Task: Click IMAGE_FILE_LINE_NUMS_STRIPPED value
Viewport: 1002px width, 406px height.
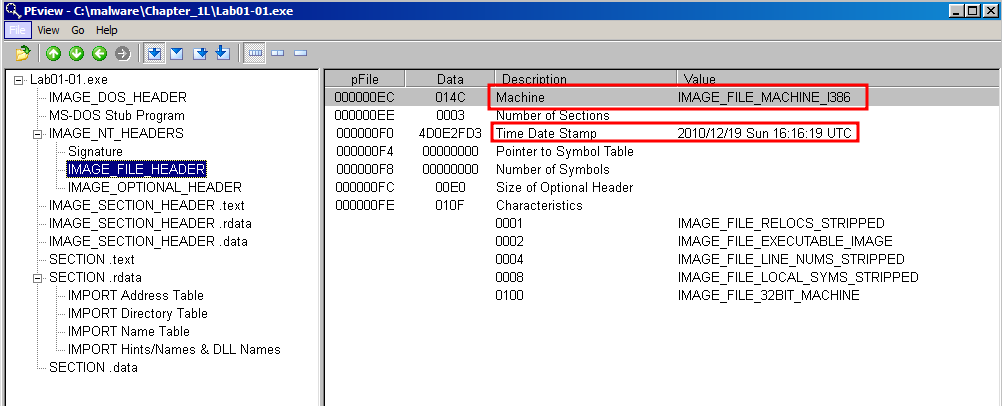Action: pos(791,259)
